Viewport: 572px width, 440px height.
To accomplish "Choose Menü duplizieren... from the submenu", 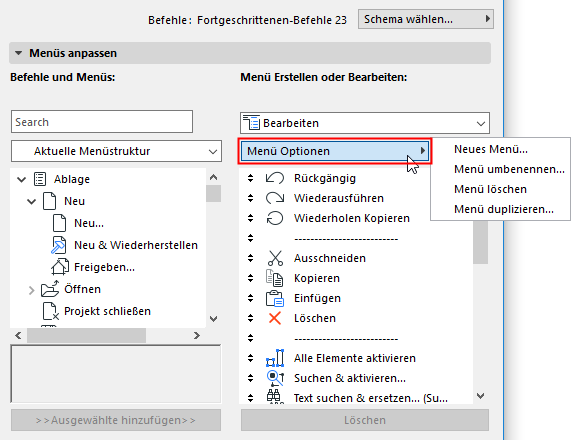I will (x=504, y=209).
